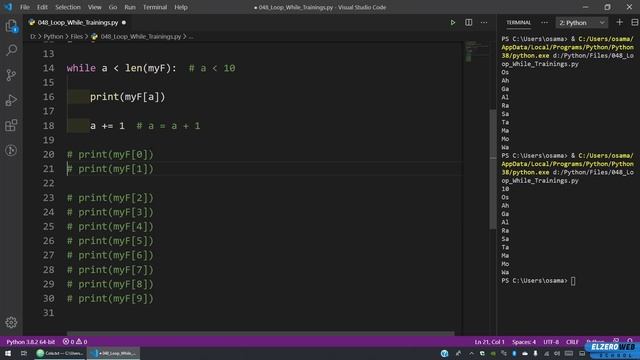Select the 048_Loop_While_Trainings.py editor tab
Viewport: 640px width, 360px height.
(77, 22)
